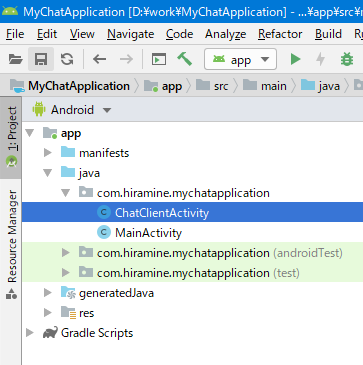
Task: Collapse the java folder
Action: tap(48, 173)
